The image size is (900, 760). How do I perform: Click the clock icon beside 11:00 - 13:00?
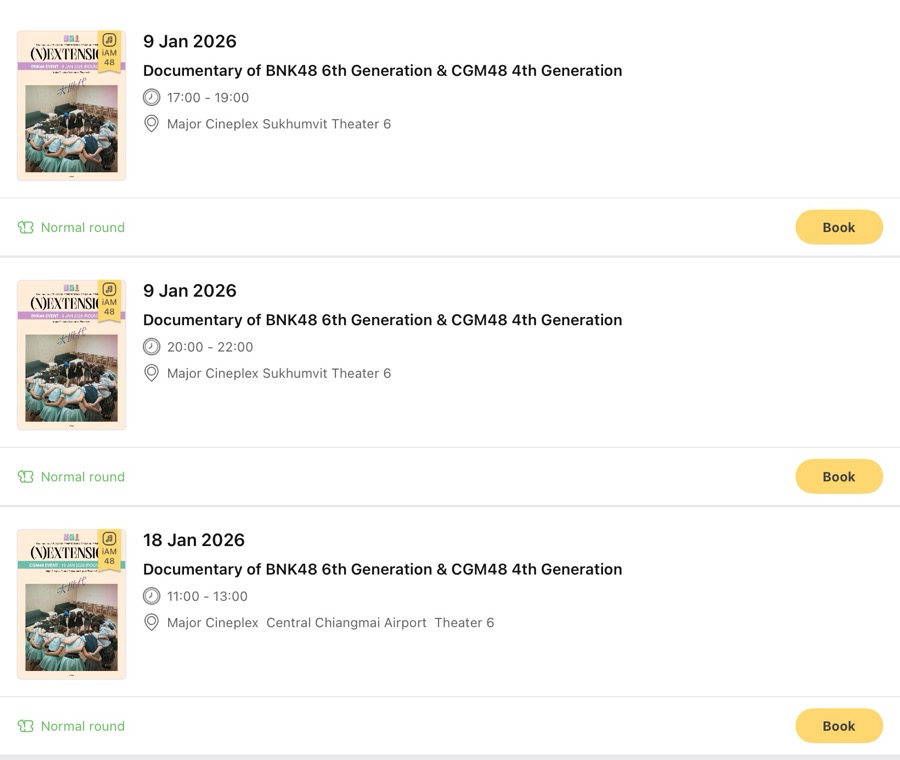151,596
